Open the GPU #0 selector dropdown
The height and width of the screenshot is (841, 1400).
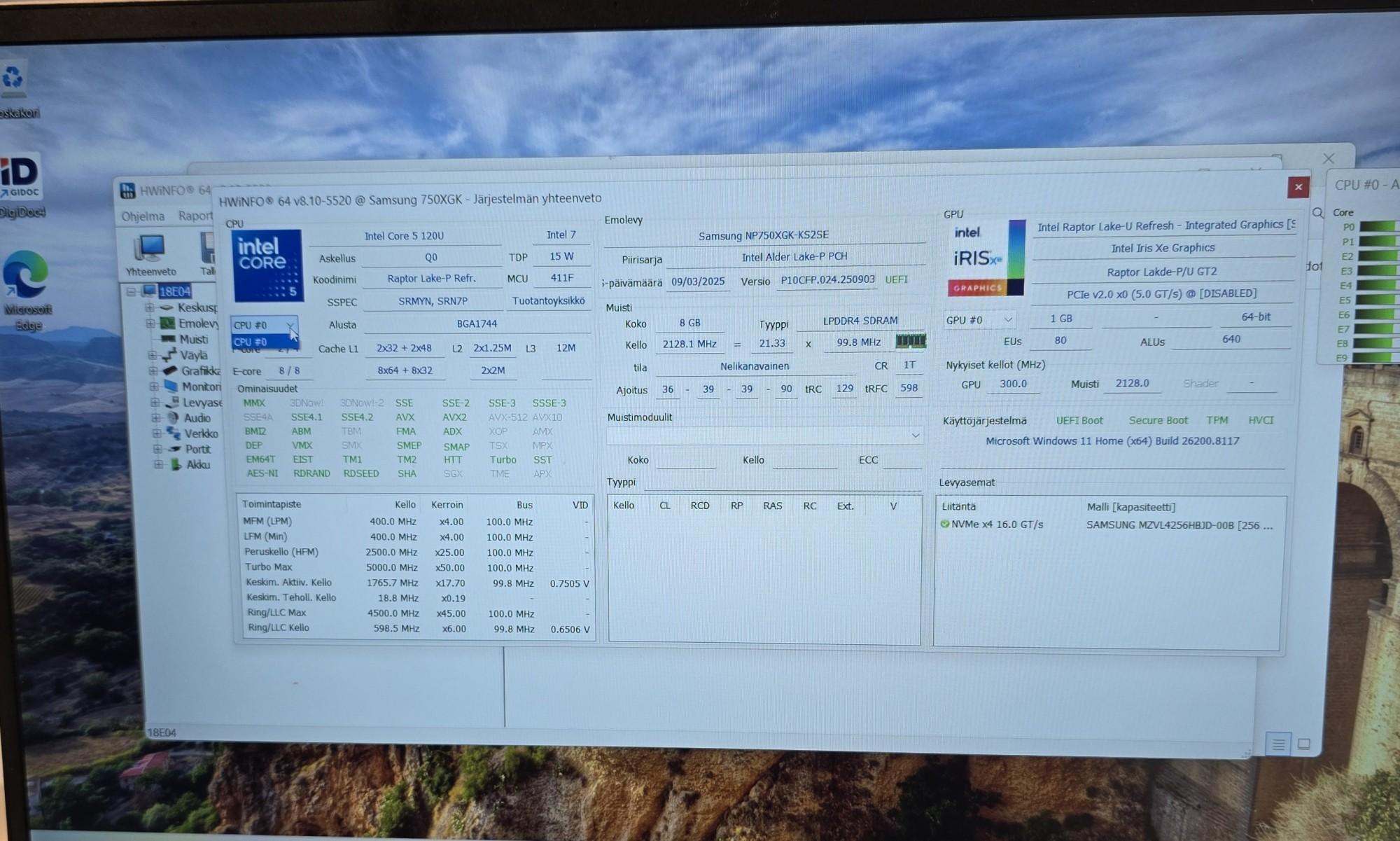coord(979,320)
